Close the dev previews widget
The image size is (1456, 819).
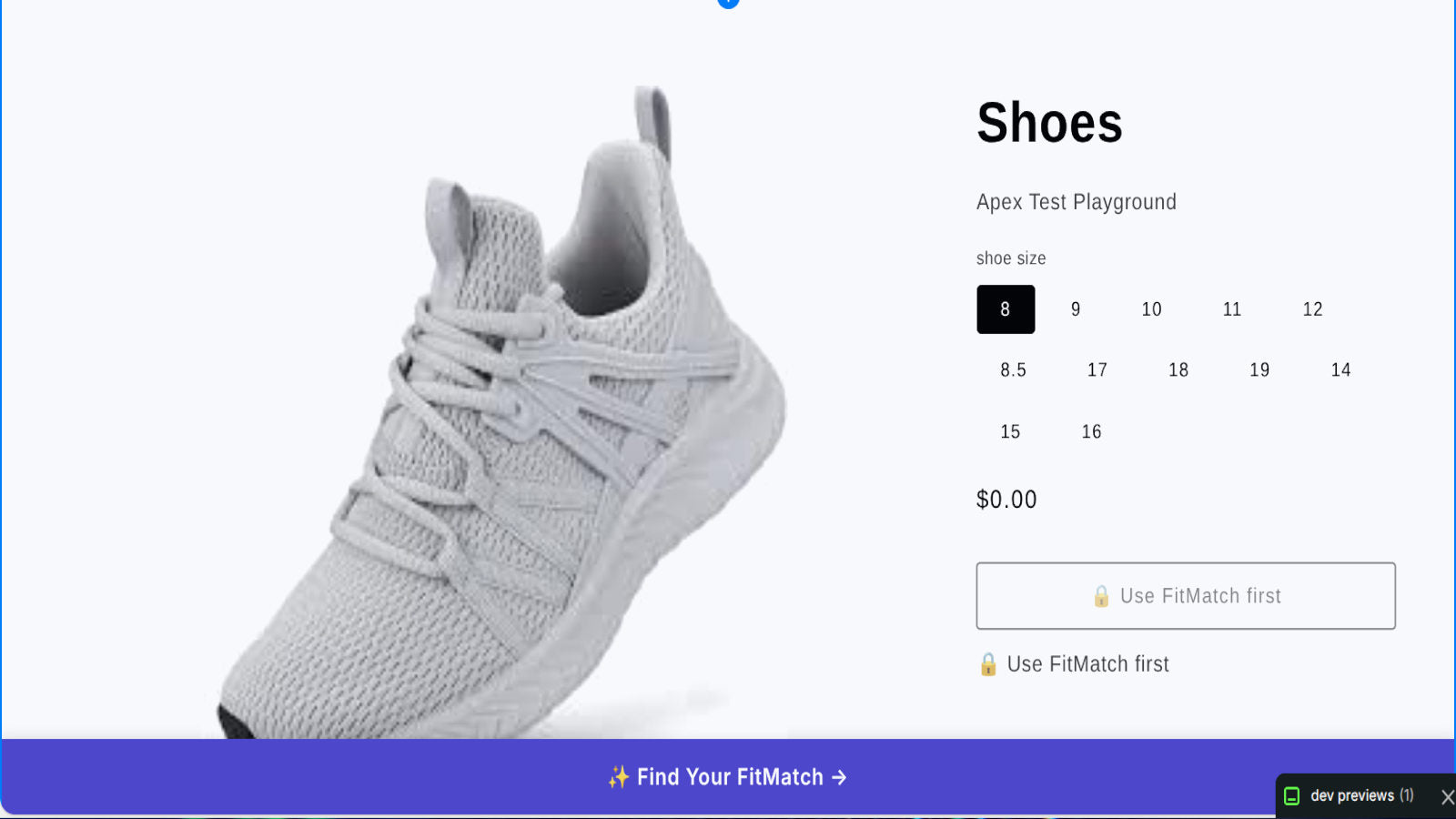1447,797
